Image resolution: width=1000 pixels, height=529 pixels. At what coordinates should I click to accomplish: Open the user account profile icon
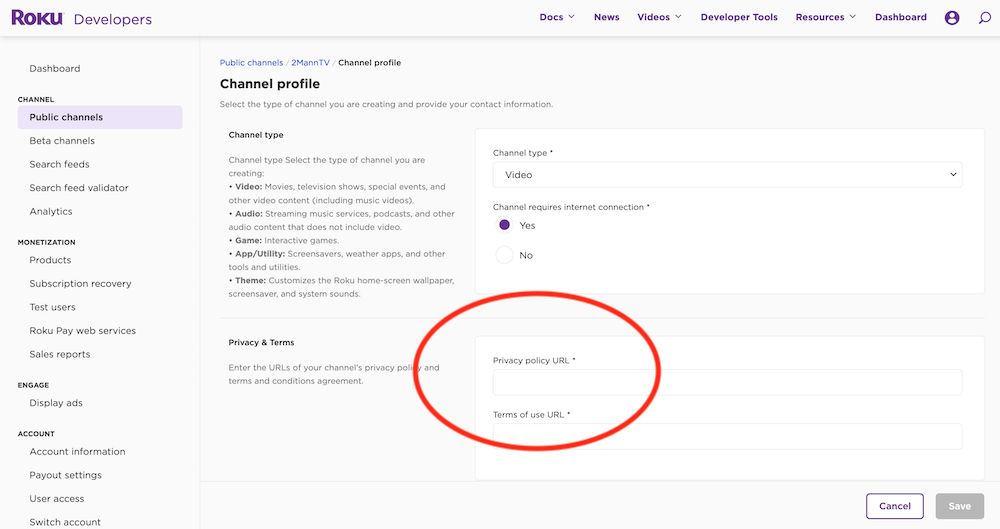tap(952, 18)
